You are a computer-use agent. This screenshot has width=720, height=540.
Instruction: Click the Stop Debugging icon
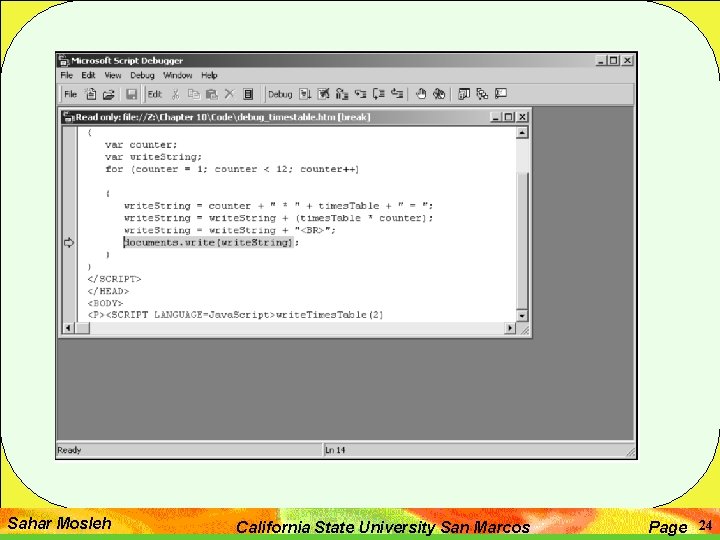pos(323,94)
